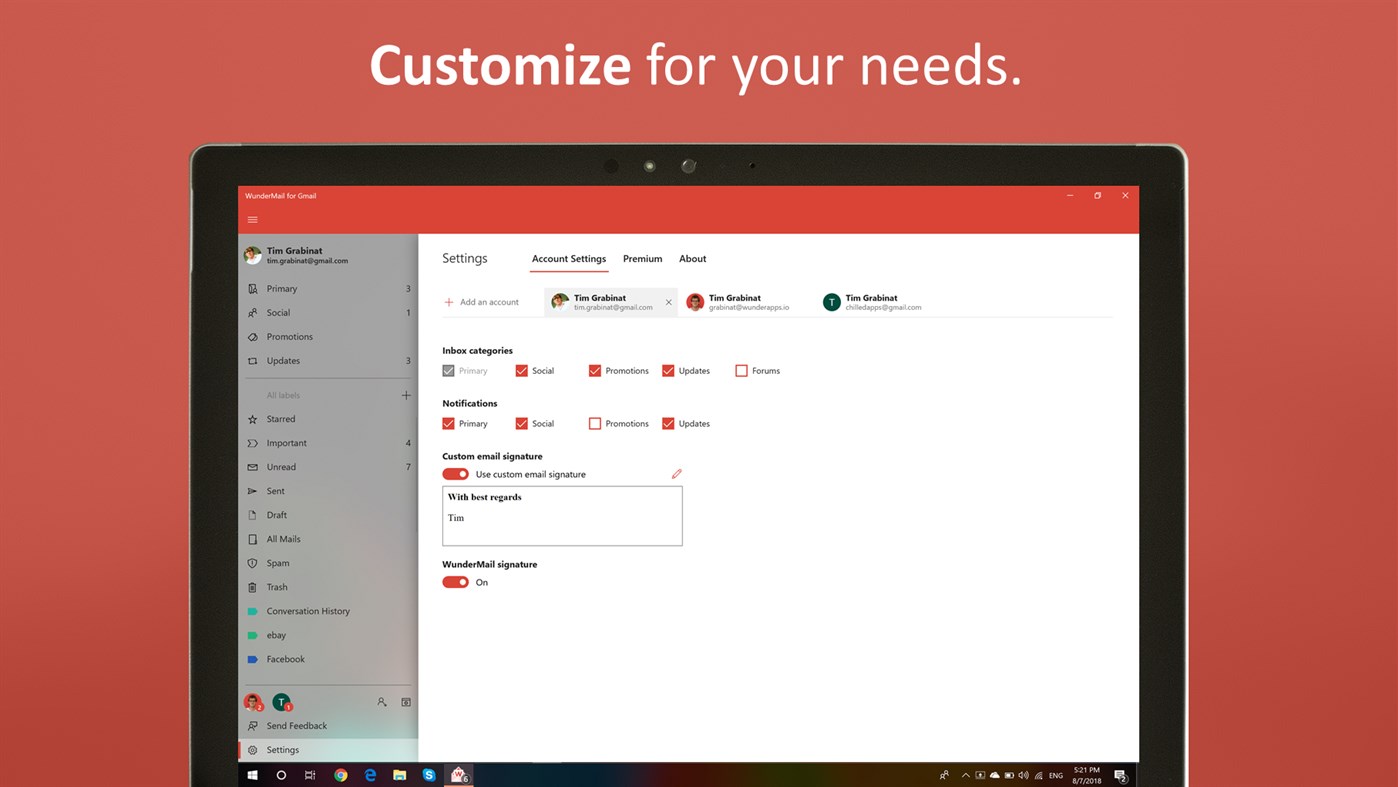Select the Starred label in the sidebar

282,418
